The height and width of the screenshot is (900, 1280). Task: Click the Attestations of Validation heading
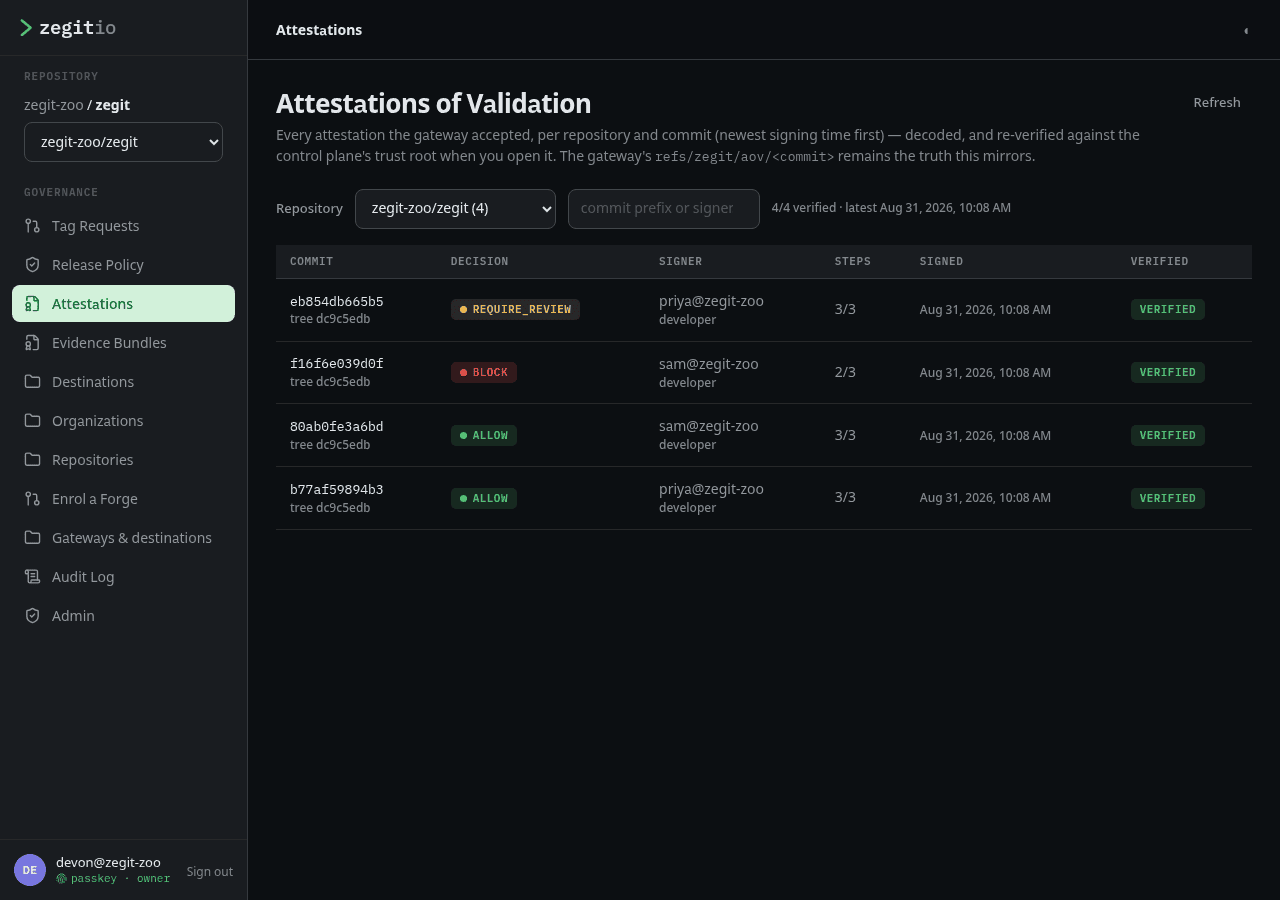click(x=433, y=104)
